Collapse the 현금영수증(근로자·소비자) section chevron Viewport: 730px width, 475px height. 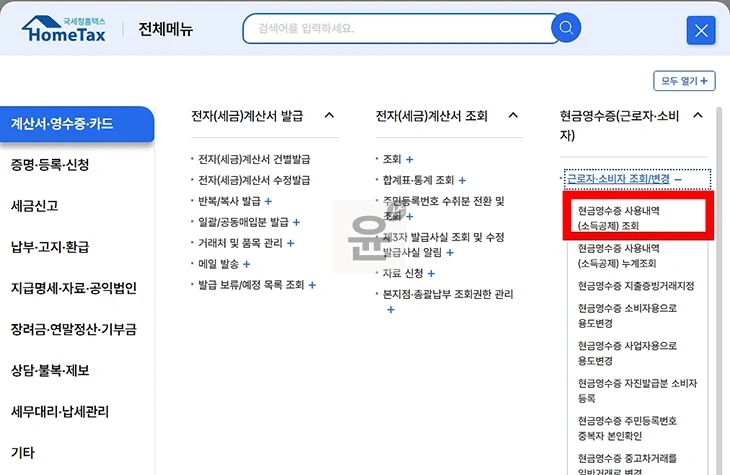[x=698, y=115]
